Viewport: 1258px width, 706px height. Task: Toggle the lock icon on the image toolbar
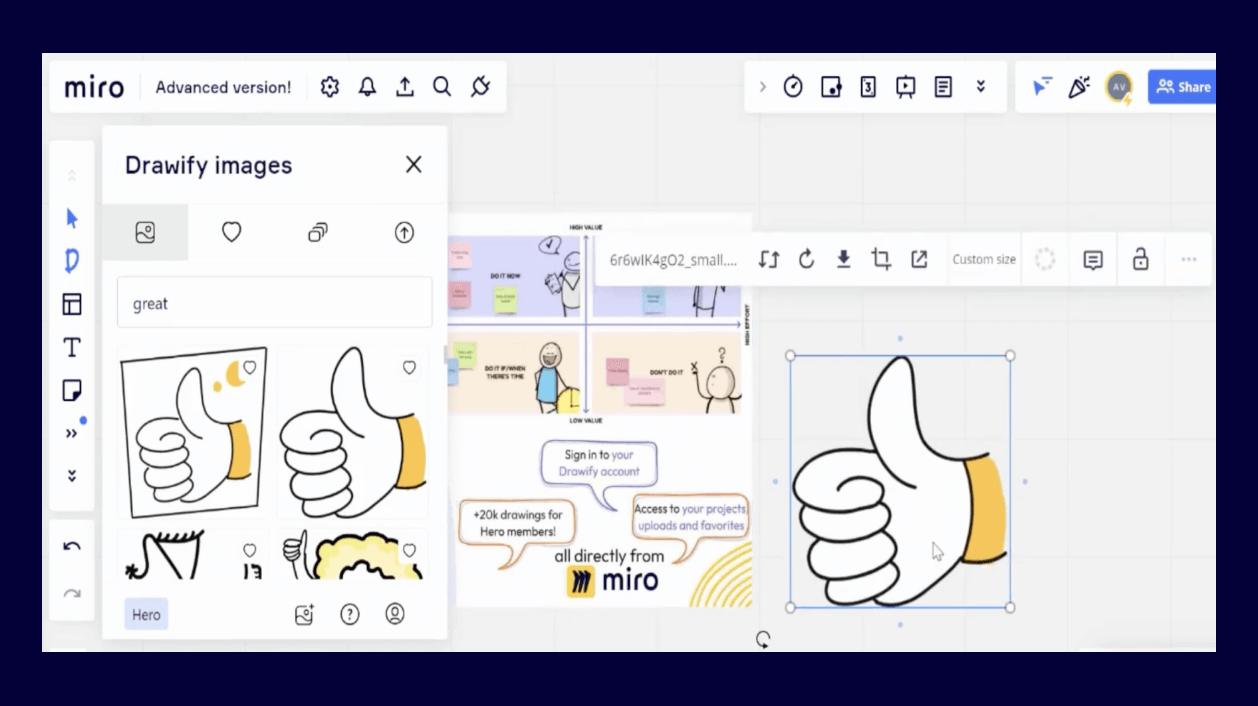[1140, 258]
